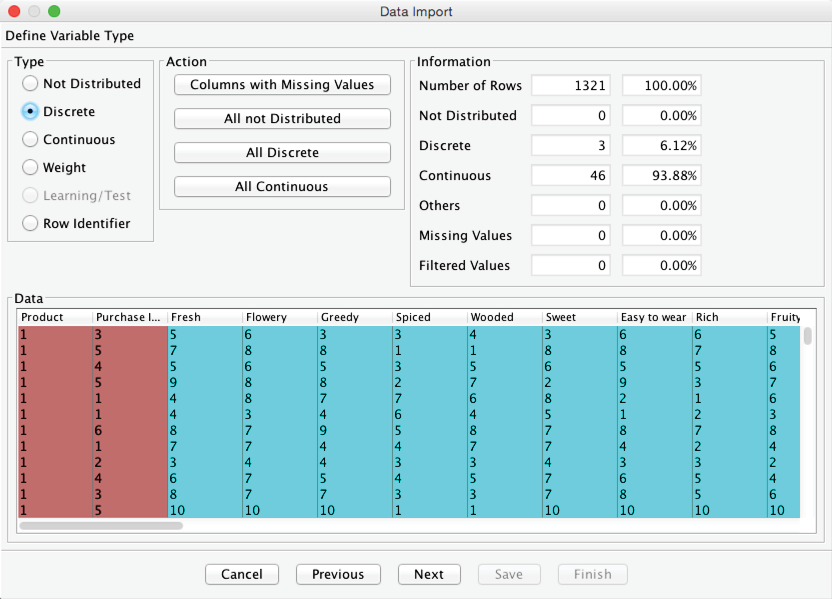Choose the Continuous variable type
This screenshot has height=599, width=832.
pos(30,140)
